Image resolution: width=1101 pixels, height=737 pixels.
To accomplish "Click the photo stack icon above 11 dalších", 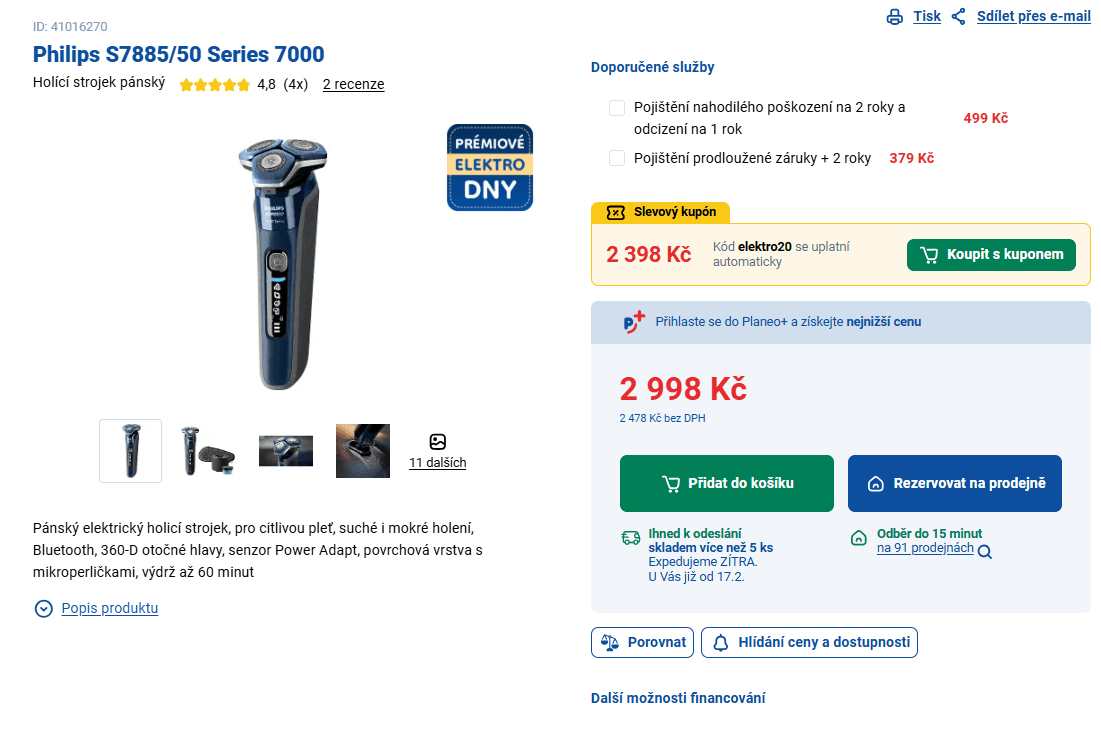I will click(437, 440).
